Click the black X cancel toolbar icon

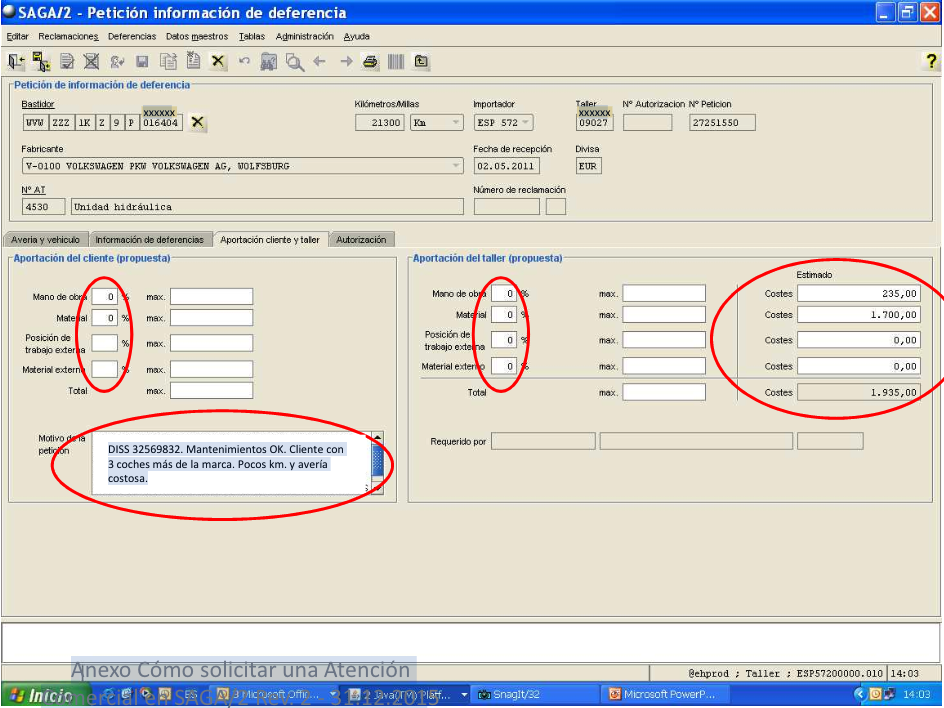click(x=218, y=61)
